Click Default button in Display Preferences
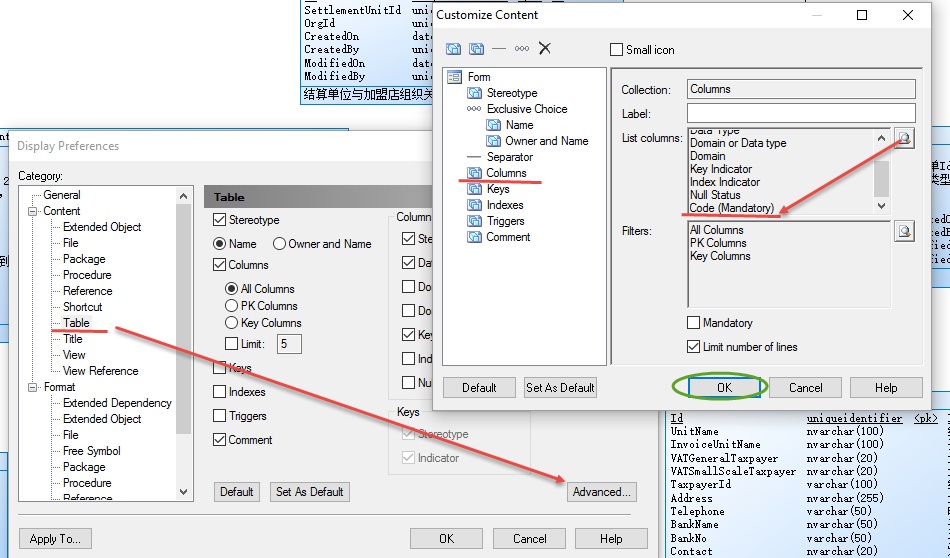 pyautogui.click(x=236, y=492)
